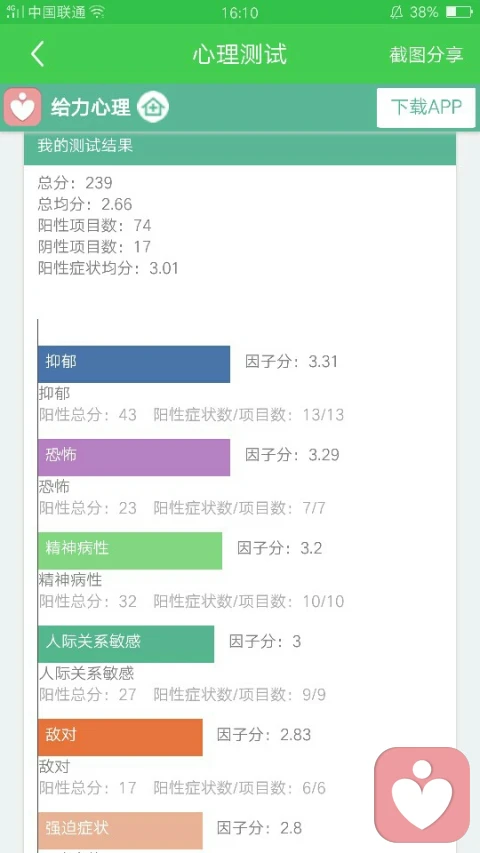
Task: Tap the 总分：239 score line
Action: click(75, 183)
